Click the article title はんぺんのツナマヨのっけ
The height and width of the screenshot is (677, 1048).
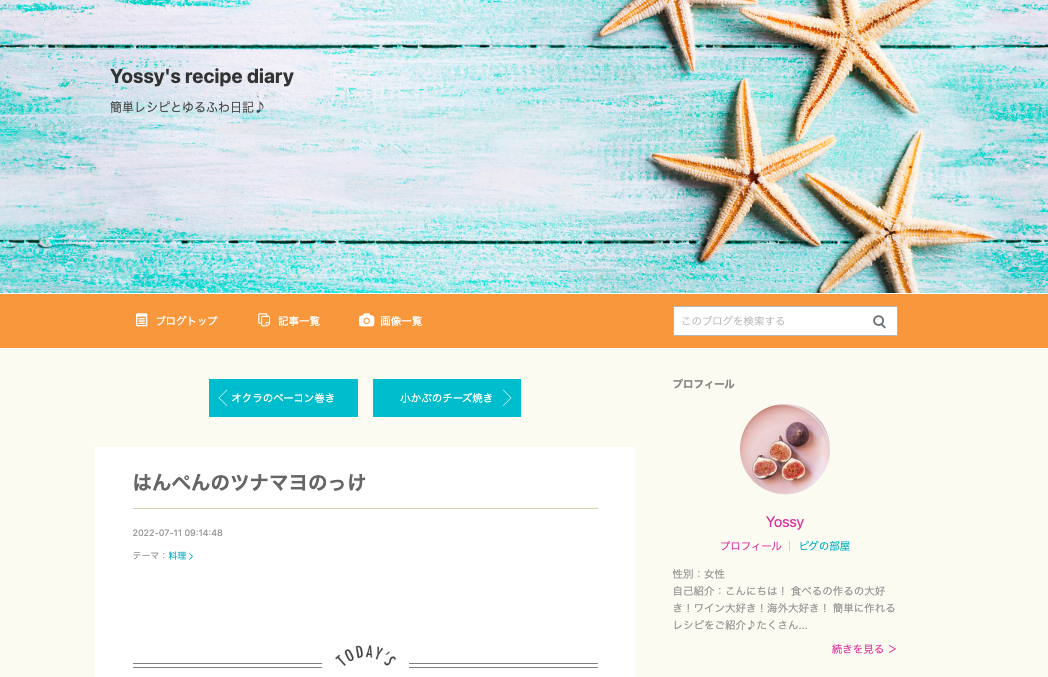point(249,482)
